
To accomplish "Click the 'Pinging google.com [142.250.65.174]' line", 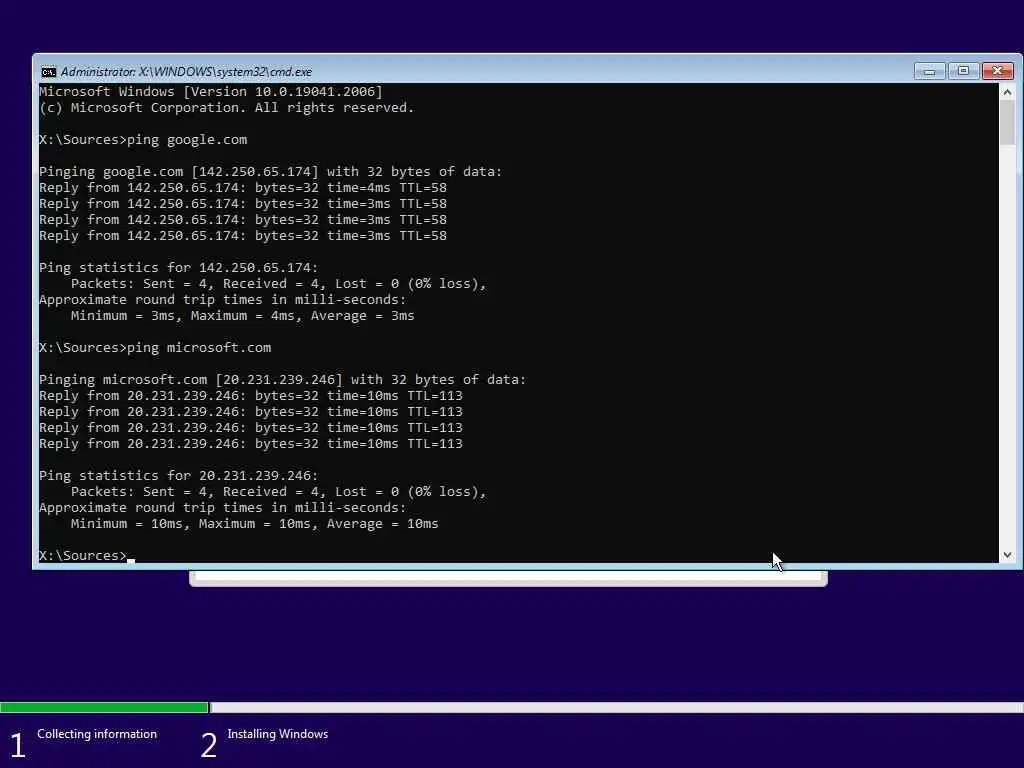I will 270,172.
